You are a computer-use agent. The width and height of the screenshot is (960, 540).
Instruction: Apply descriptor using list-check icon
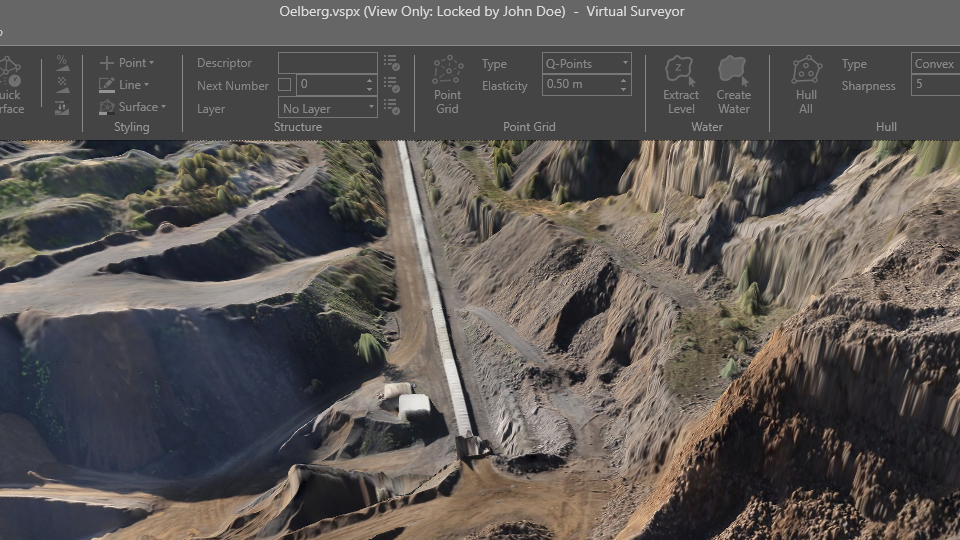point(391,63)
